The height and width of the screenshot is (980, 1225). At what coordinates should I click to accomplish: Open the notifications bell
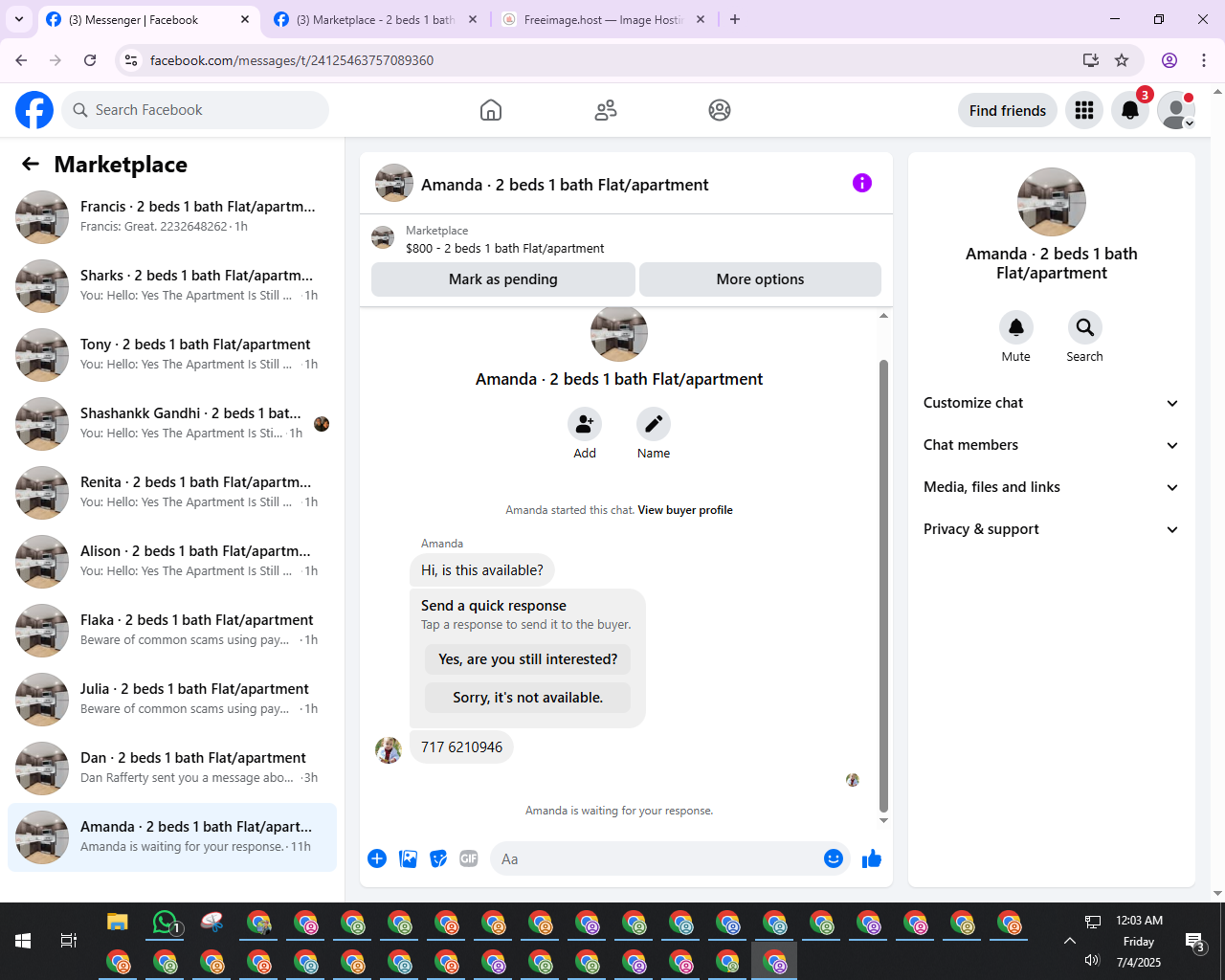[x=1130, y=110]
